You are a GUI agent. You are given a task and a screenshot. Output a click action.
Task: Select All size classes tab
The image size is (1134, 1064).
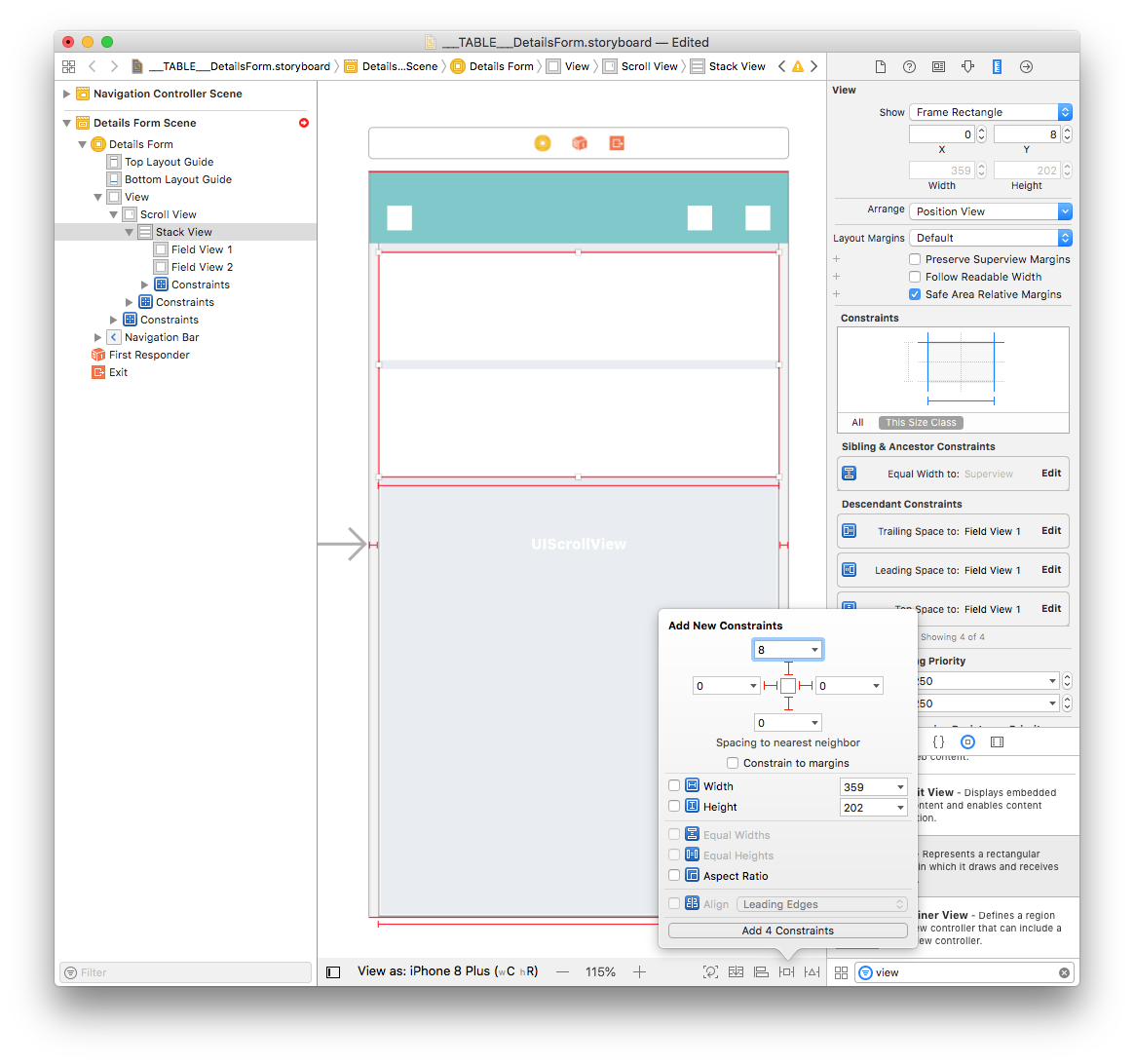857,423
